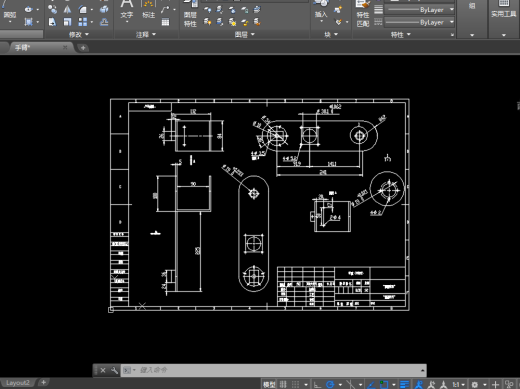520x389 pixels.
Task: Click the Create Block icon
Action: (x=338, y=9)
